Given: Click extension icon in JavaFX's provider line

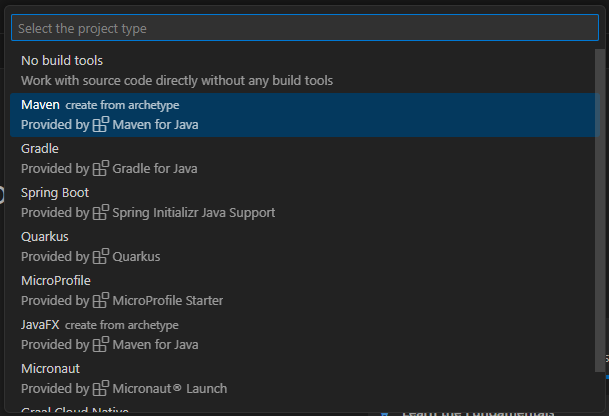Looking at the screenshot, I should point(100,345).
